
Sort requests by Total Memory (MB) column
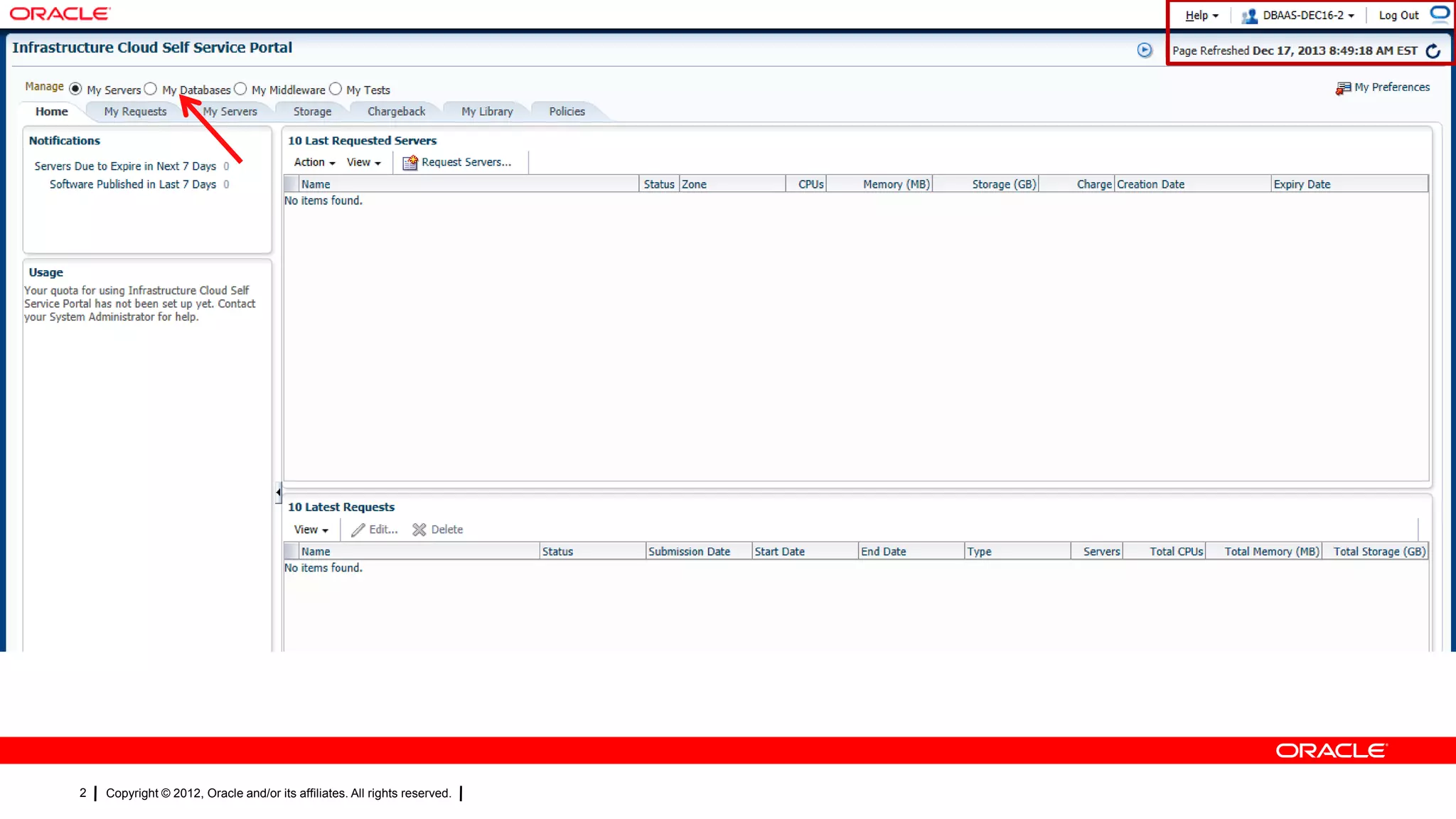tap(1264, 552)
